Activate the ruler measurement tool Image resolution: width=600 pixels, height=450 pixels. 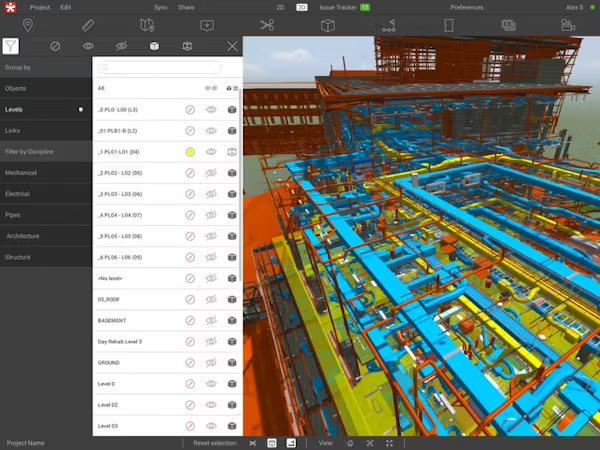(88, 25)
